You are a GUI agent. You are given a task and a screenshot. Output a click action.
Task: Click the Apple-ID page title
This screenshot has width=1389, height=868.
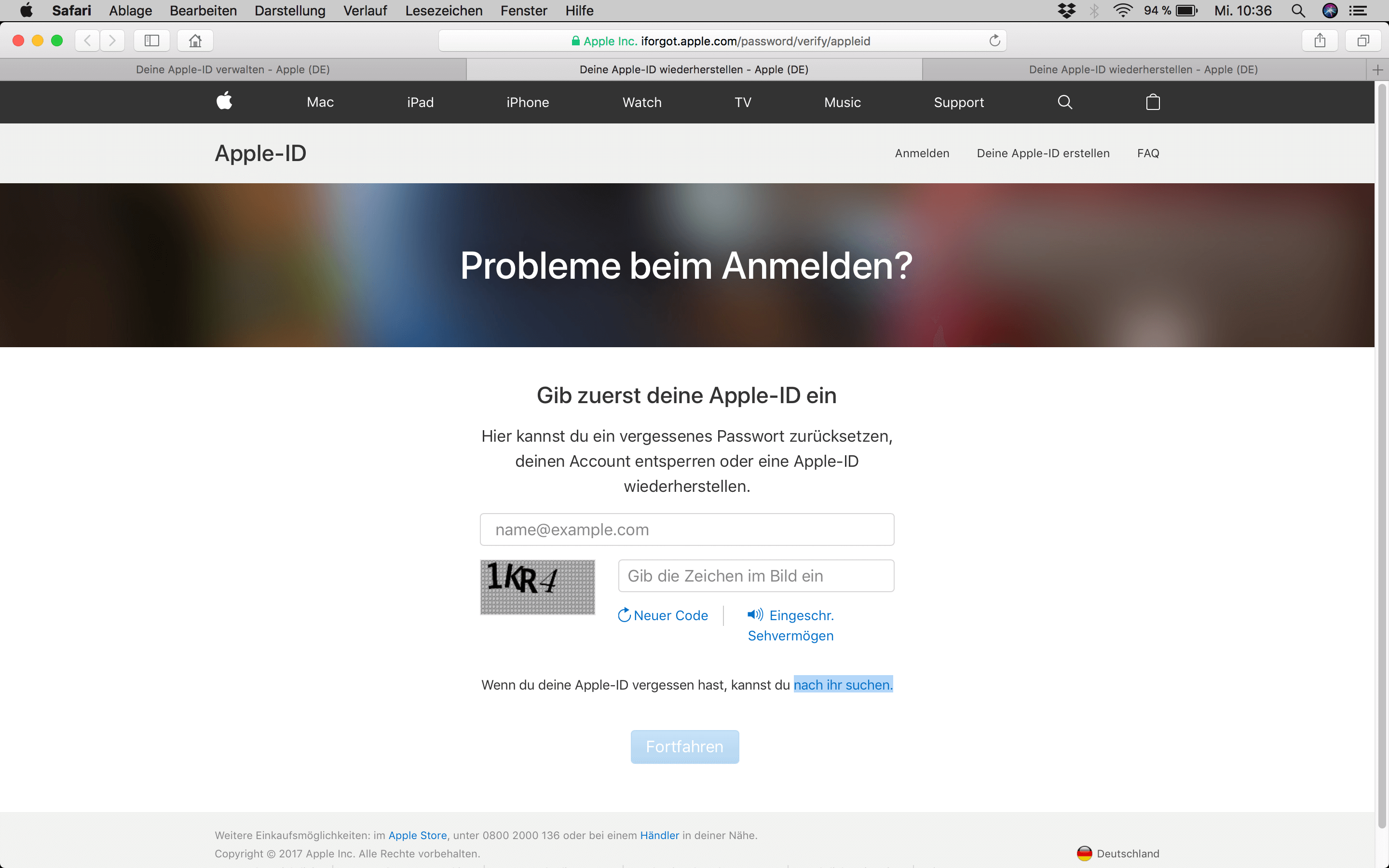[x=260, y=153]
